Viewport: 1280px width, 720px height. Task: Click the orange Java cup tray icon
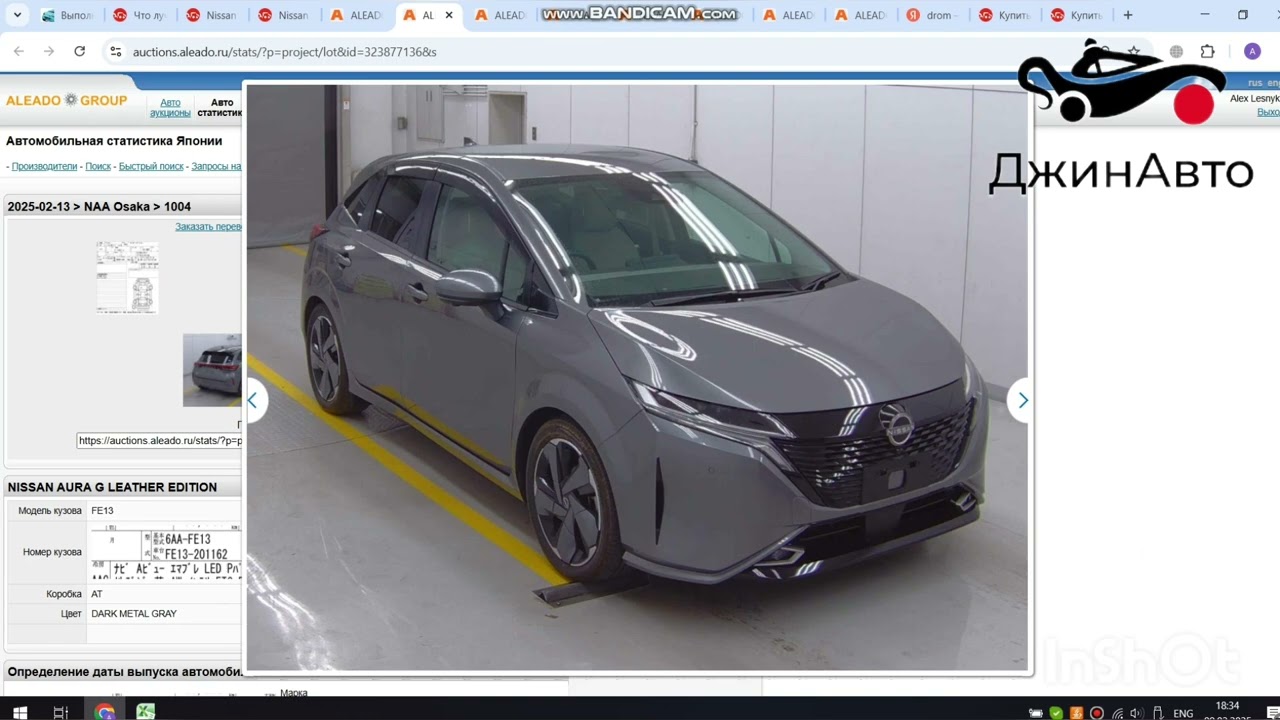click(x=1076, y=713)
